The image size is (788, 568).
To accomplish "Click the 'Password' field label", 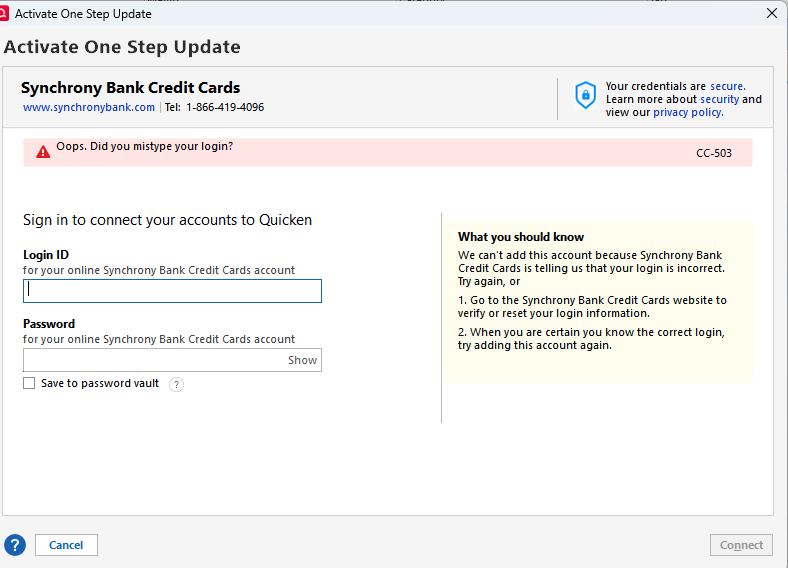I will tap(49, 324).
